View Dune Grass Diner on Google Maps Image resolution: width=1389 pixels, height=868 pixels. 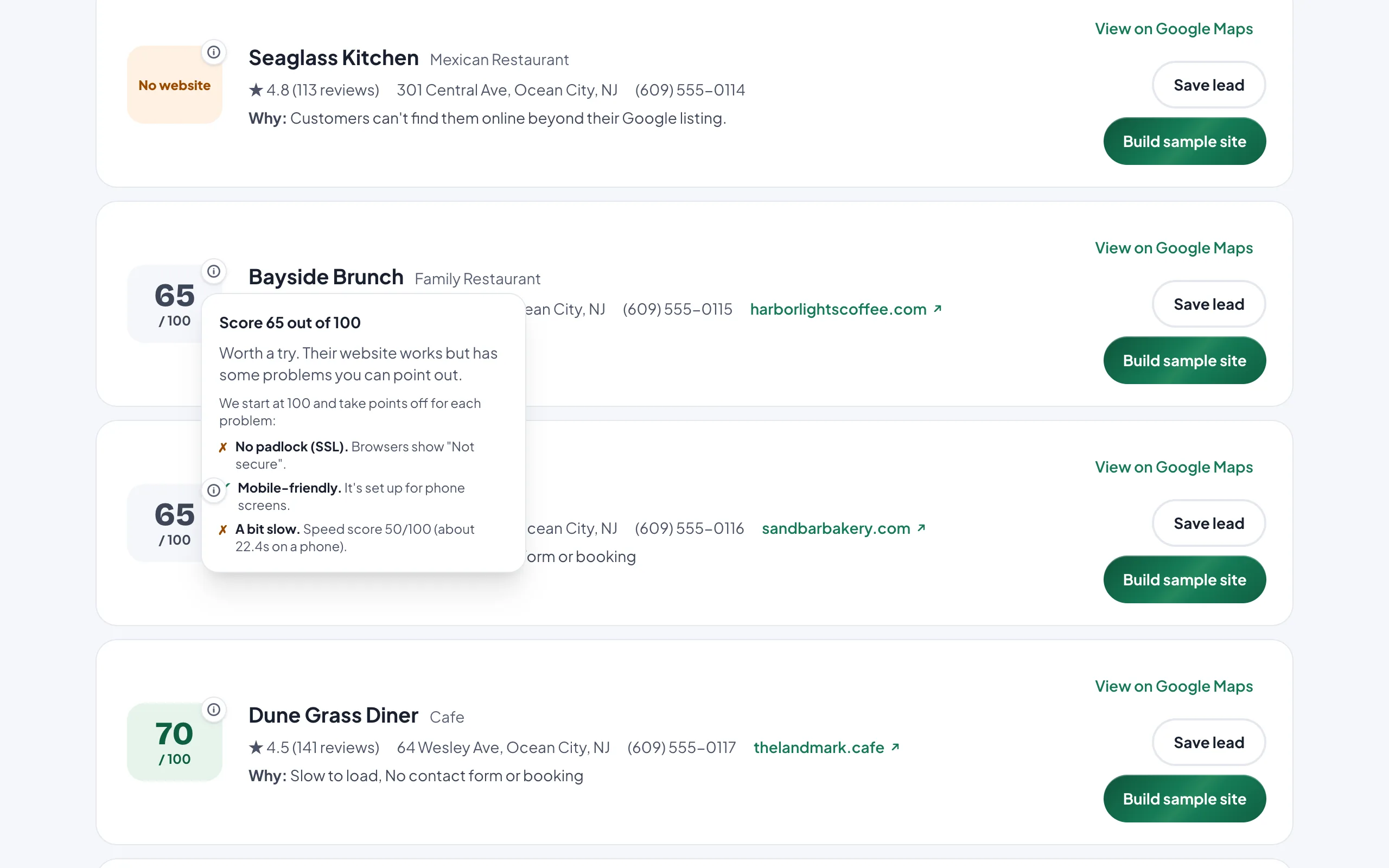click(1173, 686)
